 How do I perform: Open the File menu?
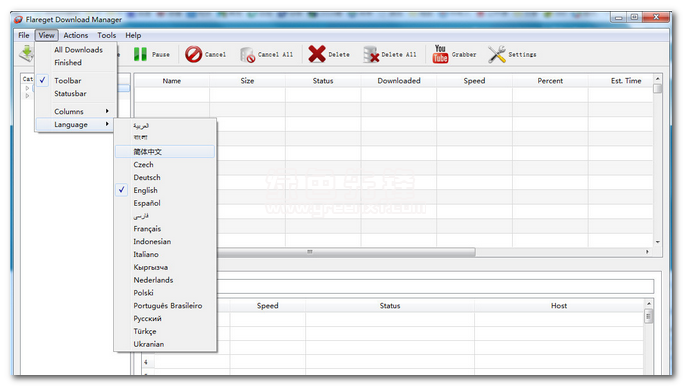coord(24,35)
